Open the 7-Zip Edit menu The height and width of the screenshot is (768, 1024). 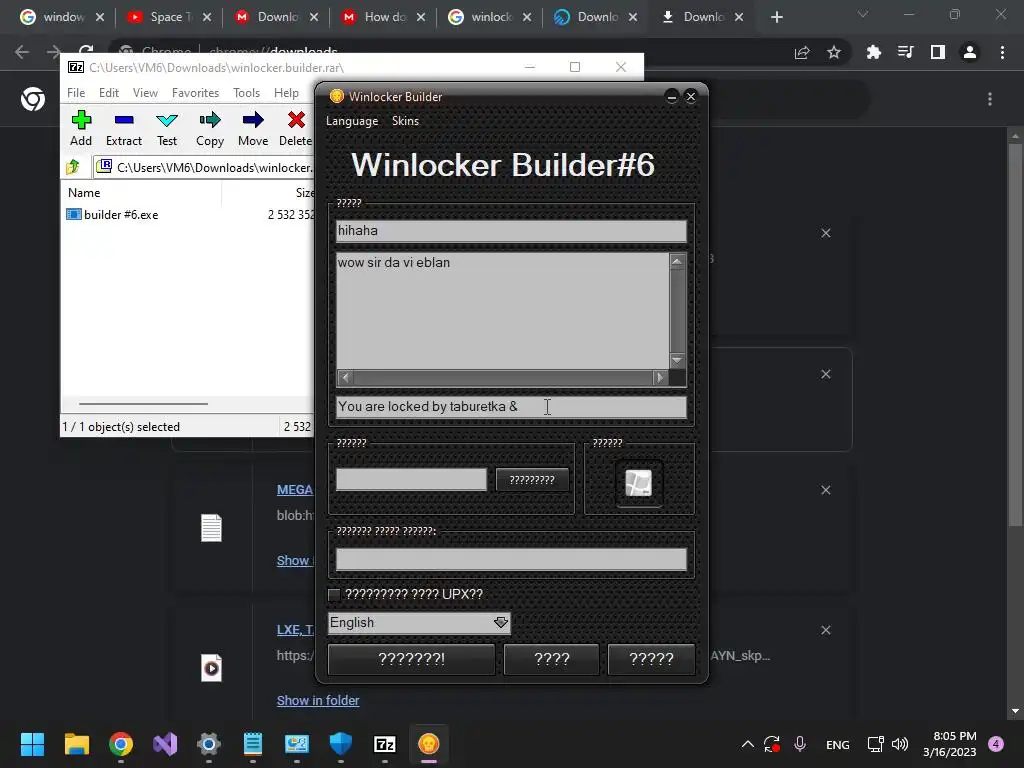108,93
